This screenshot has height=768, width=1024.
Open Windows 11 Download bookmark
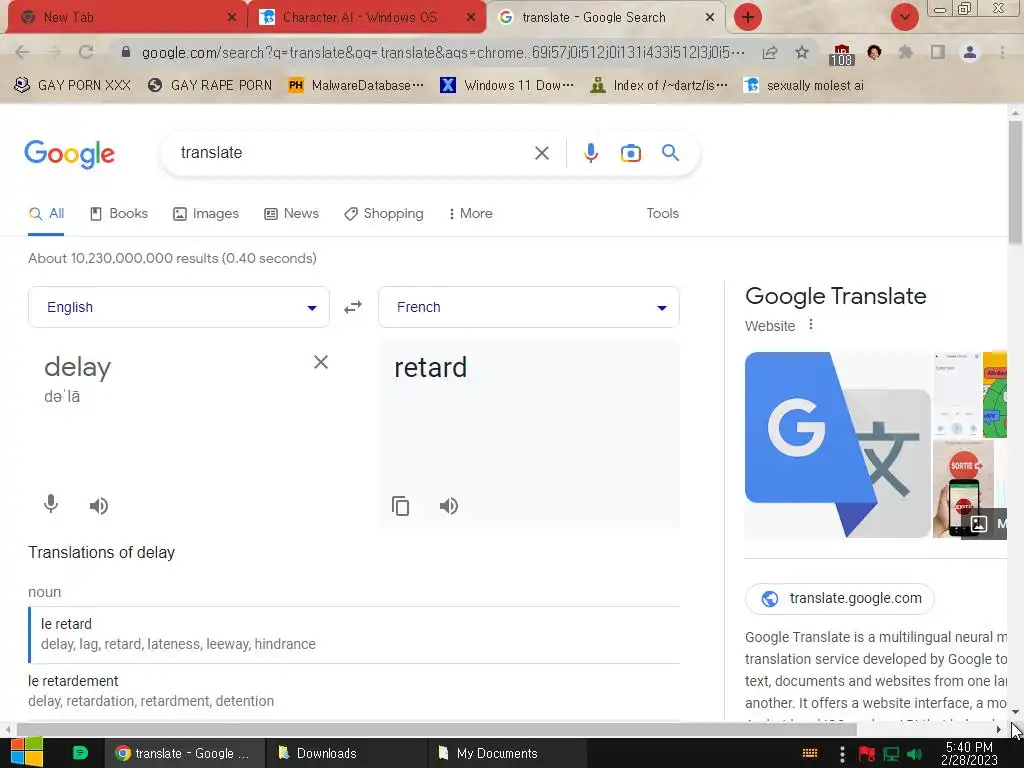point(507,86)
